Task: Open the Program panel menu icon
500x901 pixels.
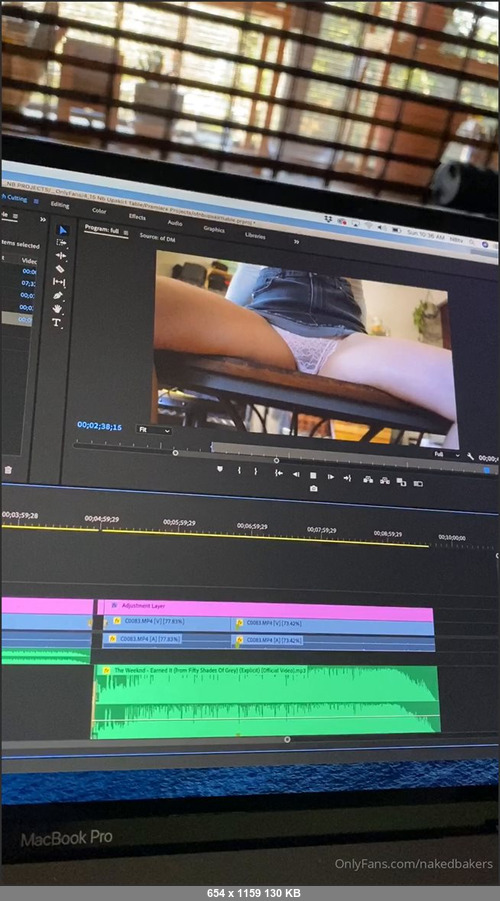Action: tap(126, 233)
